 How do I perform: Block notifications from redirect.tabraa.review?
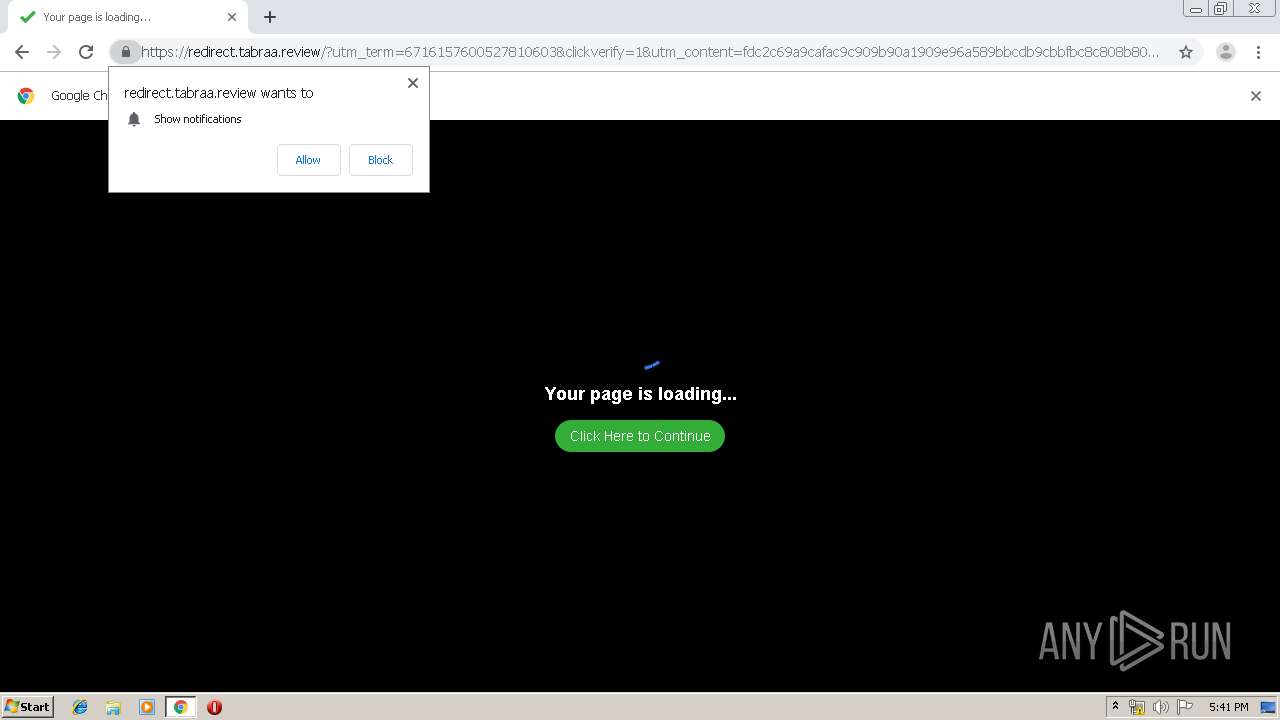pyautogui.click(x=380, y=160)
